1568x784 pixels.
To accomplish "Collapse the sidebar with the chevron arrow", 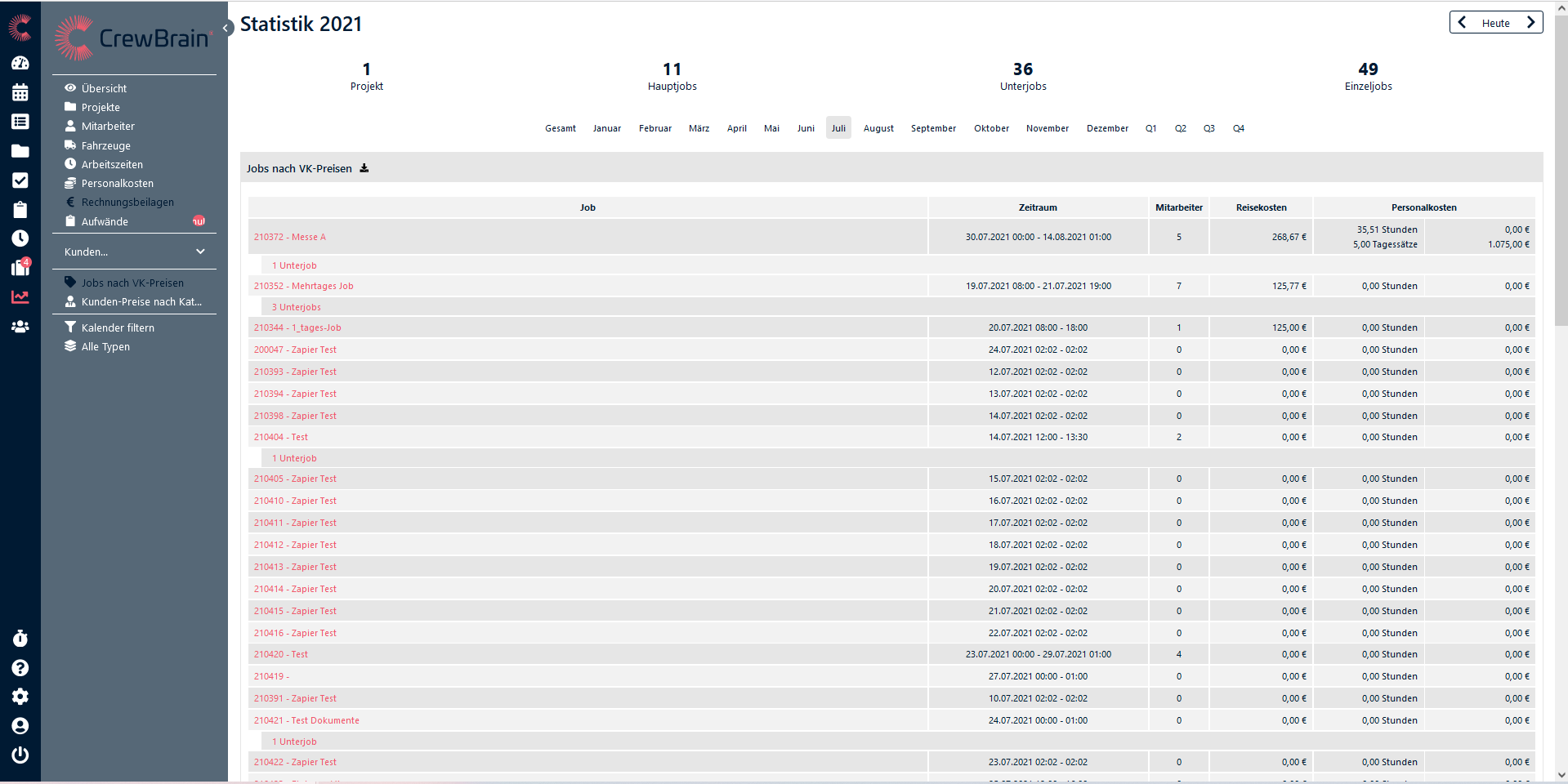I will tap(226, 28).
